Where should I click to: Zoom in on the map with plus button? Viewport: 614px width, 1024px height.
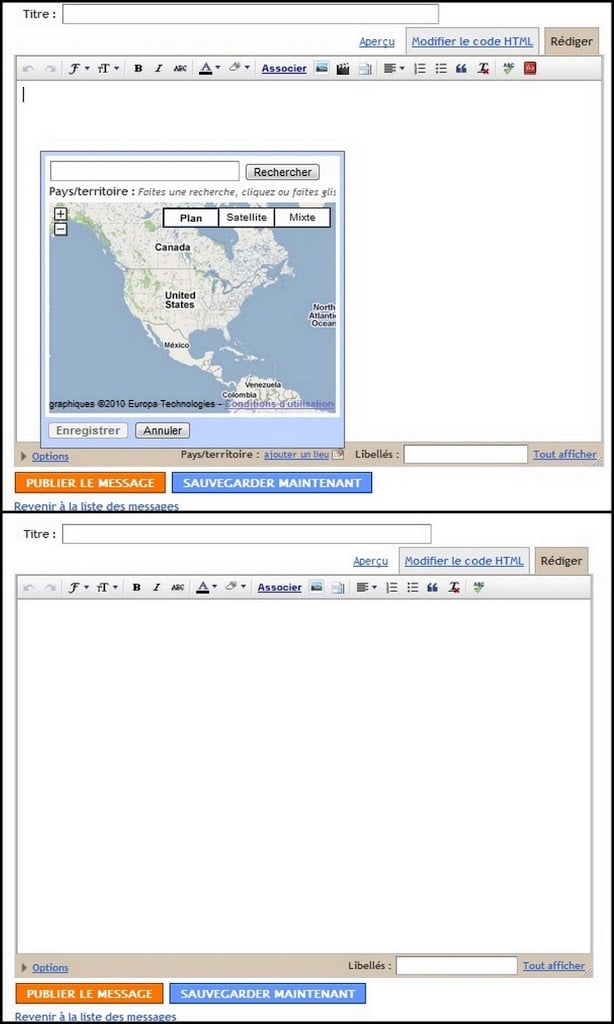point(60,214)
